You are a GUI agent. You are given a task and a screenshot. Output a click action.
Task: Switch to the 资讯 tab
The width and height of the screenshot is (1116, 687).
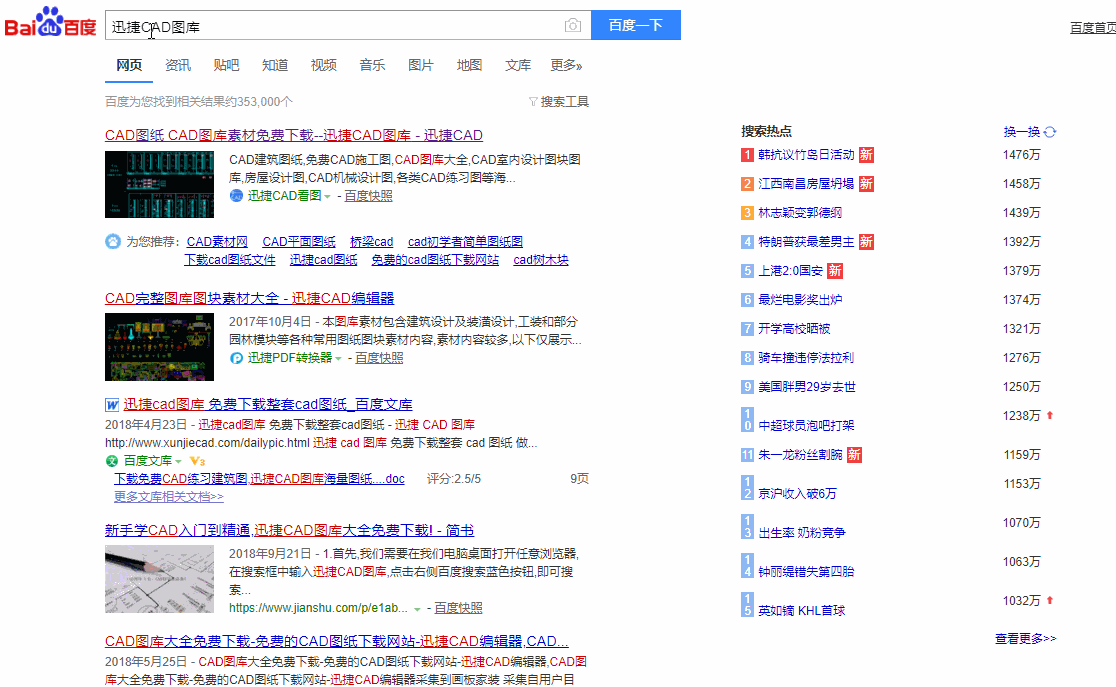[178, 65]
